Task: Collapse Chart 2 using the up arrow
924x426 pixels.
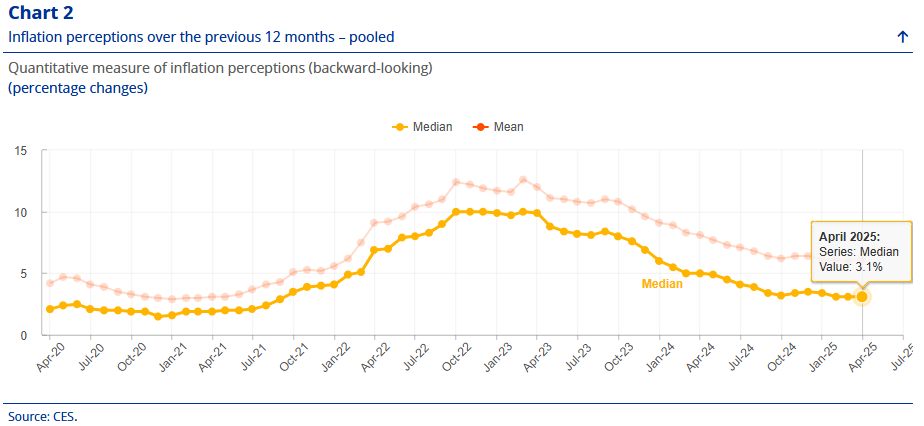Action: pos(903,37)
